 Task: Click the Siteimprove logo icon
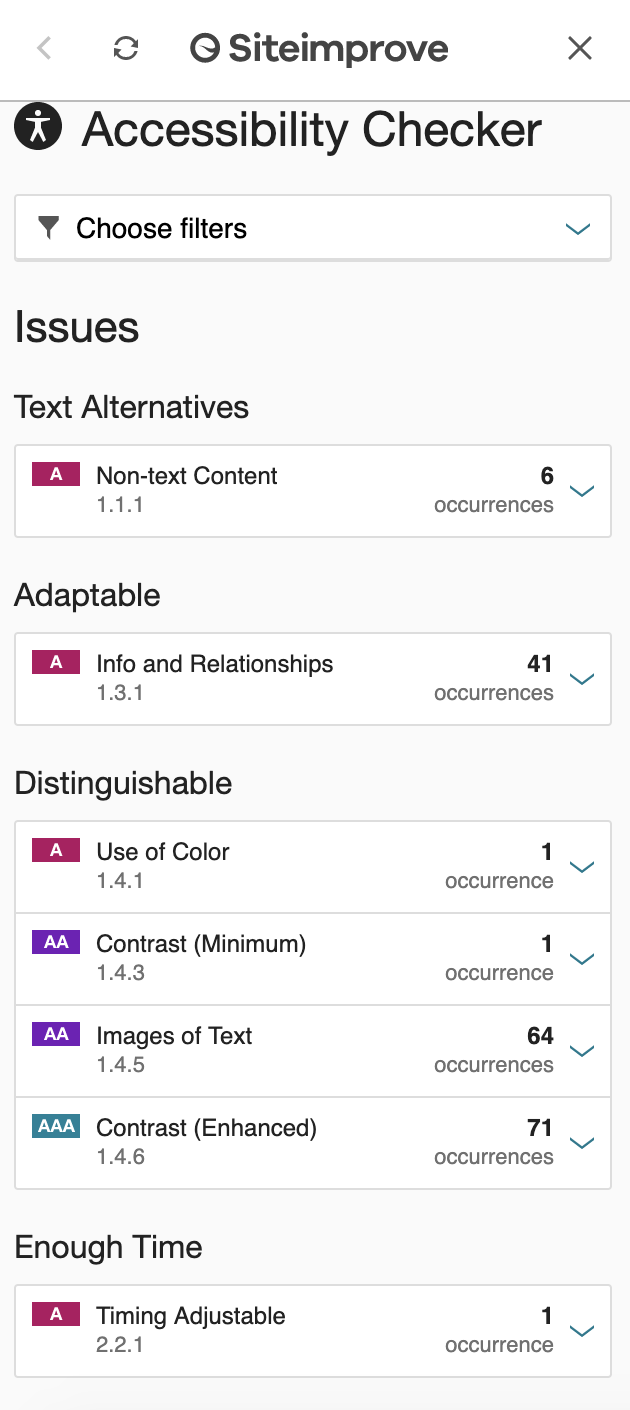coord(205,47)
